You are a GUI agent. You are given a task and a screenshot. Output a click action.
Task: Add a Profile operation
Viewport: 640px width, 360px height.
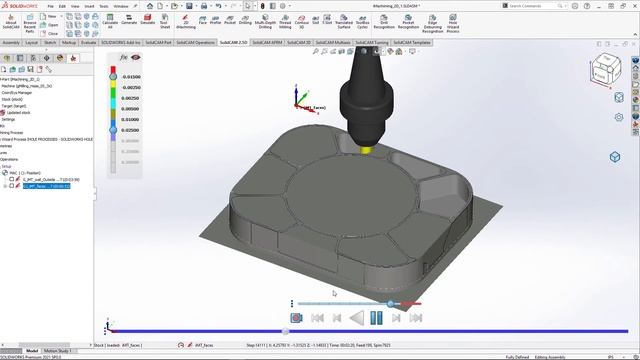pos(215,19)
